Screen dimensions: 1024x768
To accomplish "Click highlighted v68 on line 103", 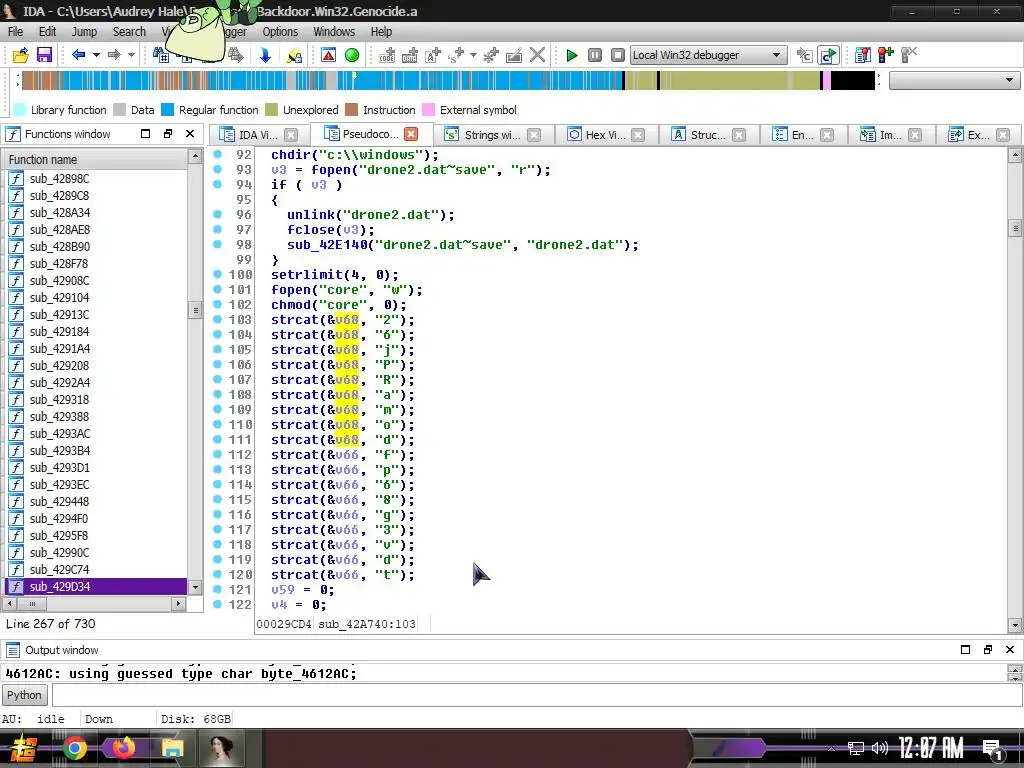I will click(x=347, y=320).
